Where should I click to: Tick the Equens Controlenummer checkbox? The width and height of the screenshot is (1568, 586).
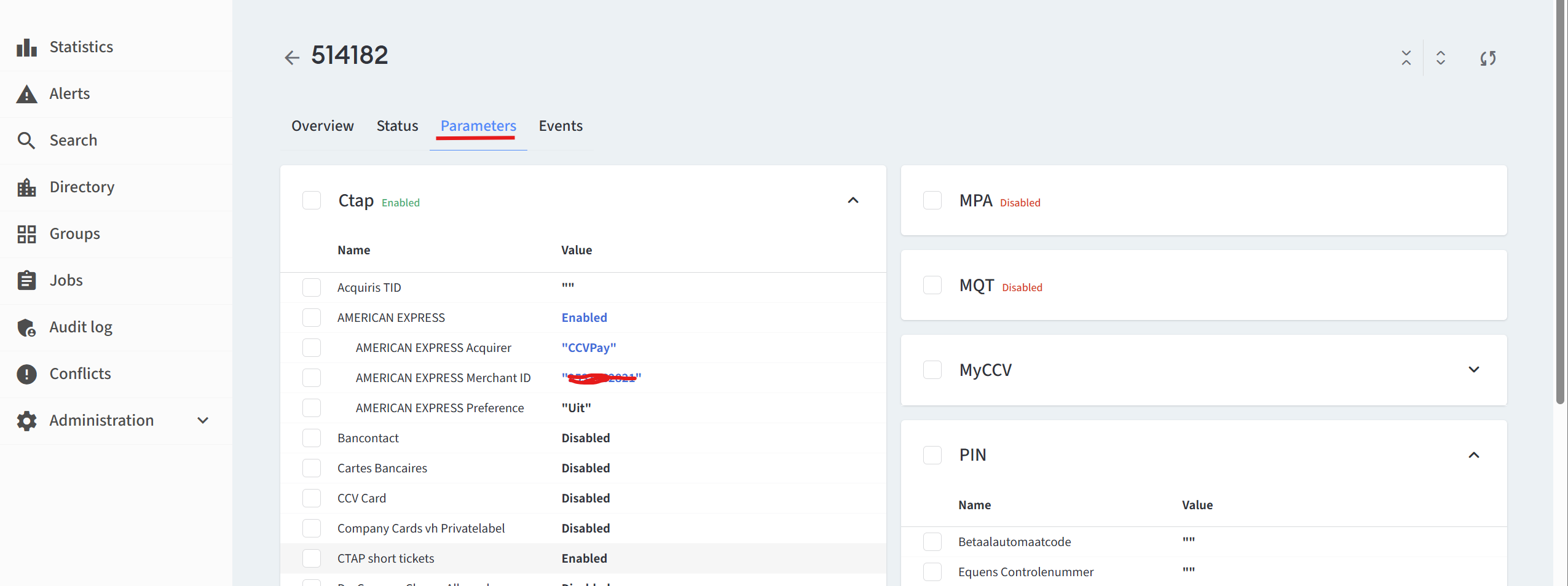click(x=932, y=572)
